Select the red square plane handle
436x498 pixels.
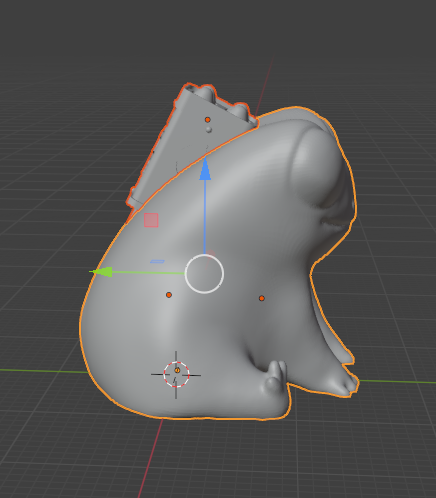coord(151,220)
